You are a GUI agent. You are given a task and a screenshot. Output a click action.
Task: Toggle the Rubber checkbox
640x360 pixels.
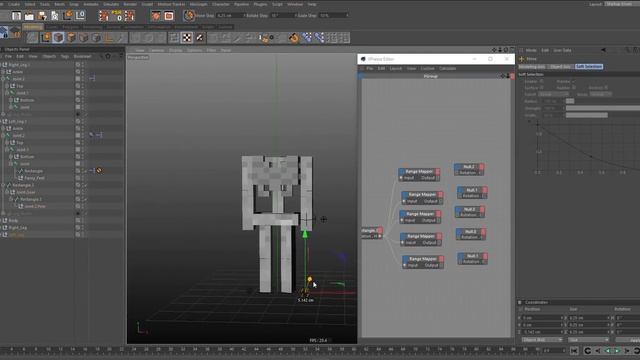click(574, 88)
